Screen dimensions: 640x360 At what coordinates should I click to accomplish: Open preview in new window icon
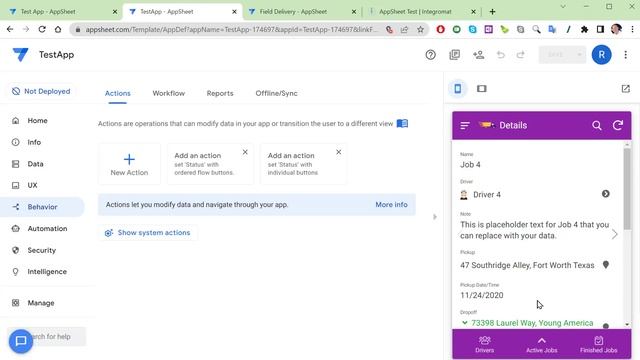tap(625, 89)
